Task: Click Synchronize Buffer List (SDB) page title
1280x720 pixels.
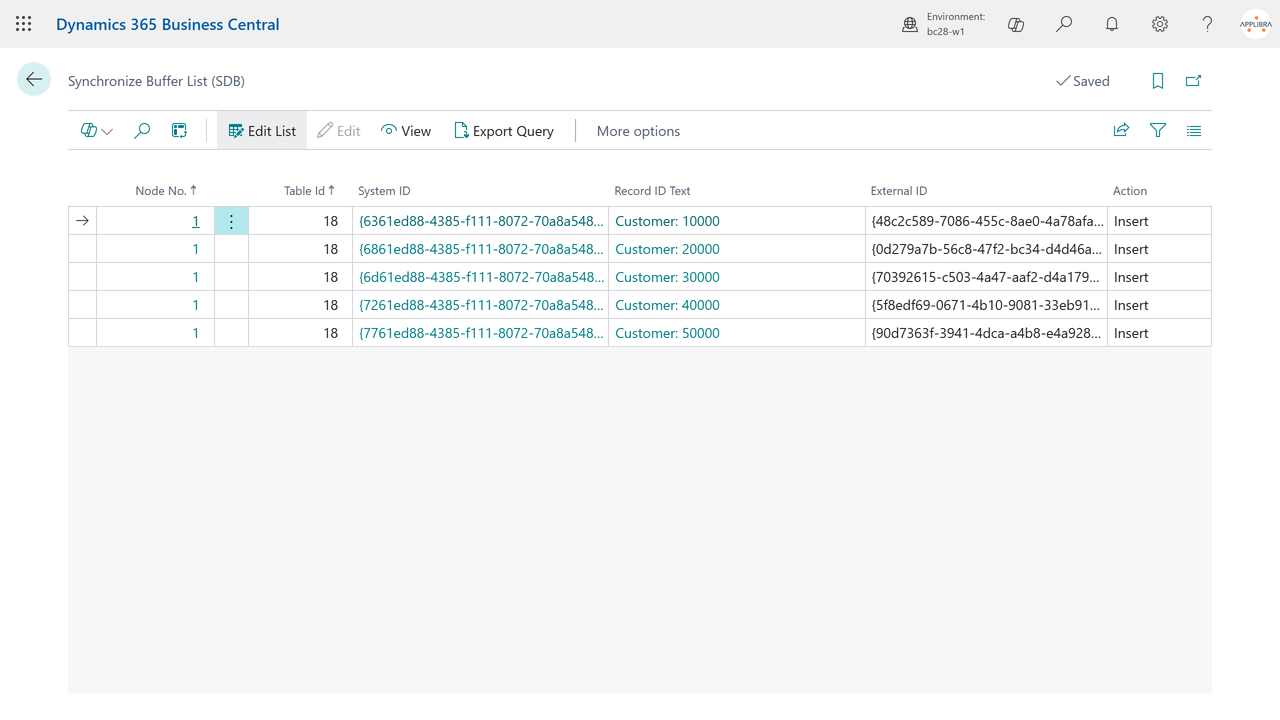Action: (156, 81)
